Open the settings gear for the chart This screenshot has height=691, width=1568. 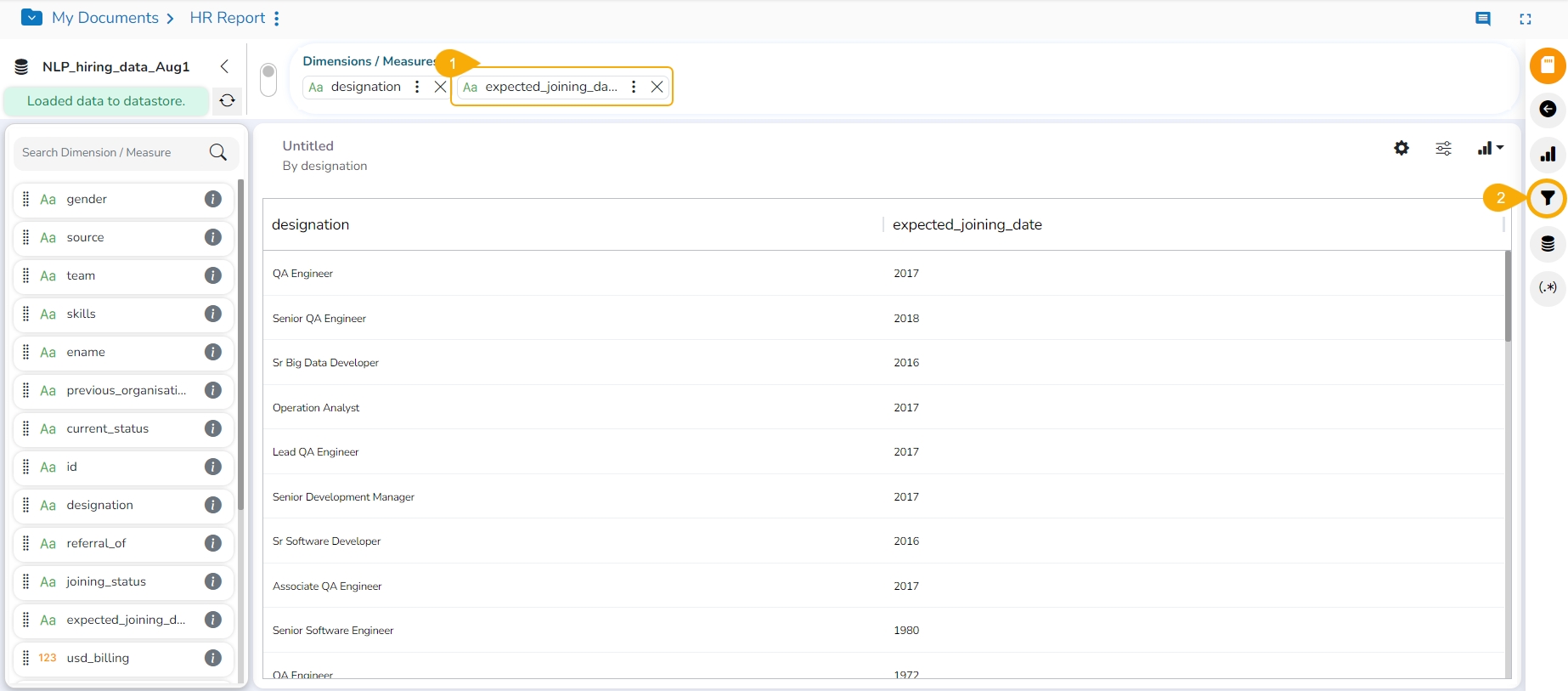click(1402, 149)
